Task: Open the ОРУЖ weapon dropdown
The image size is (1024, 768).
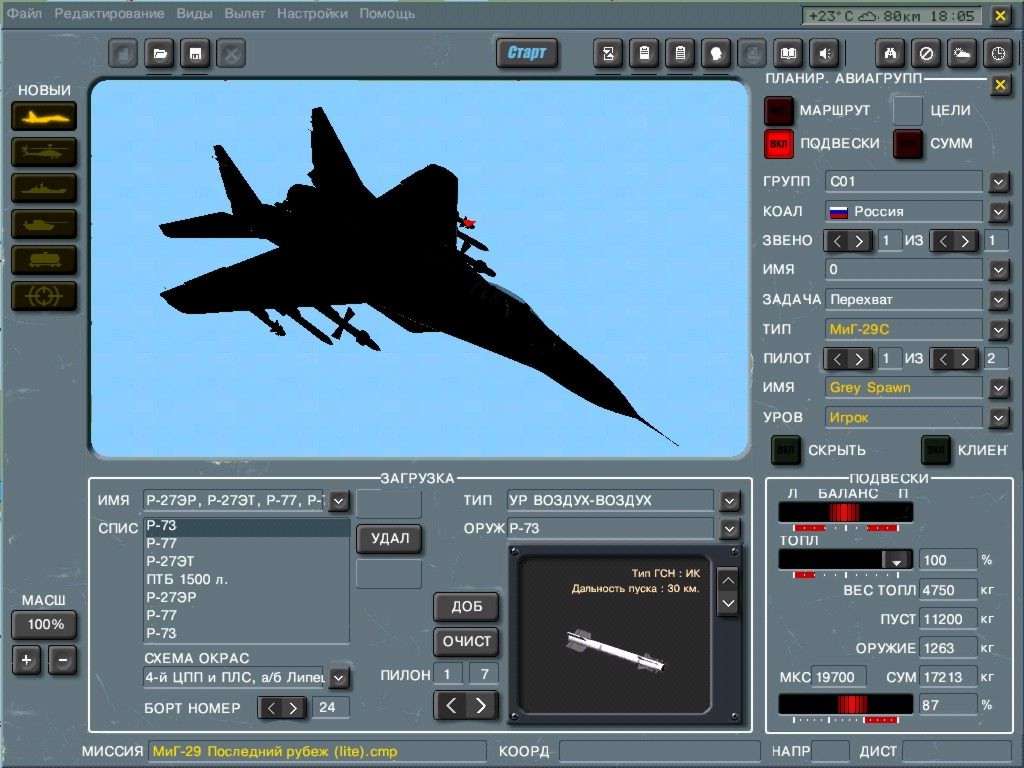Action: (729, 529)
